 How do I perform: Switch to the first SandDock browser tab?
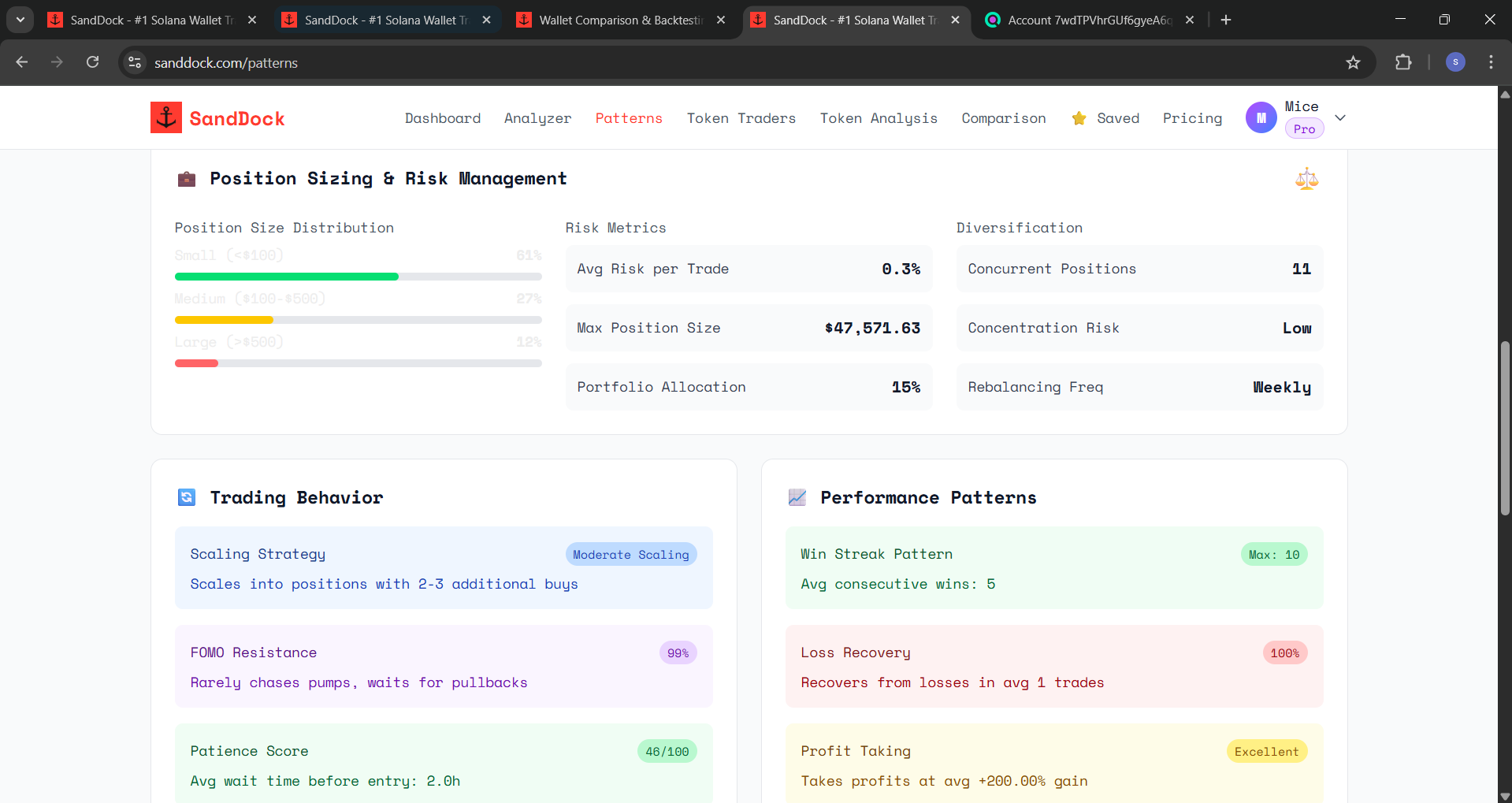point(152,20)
